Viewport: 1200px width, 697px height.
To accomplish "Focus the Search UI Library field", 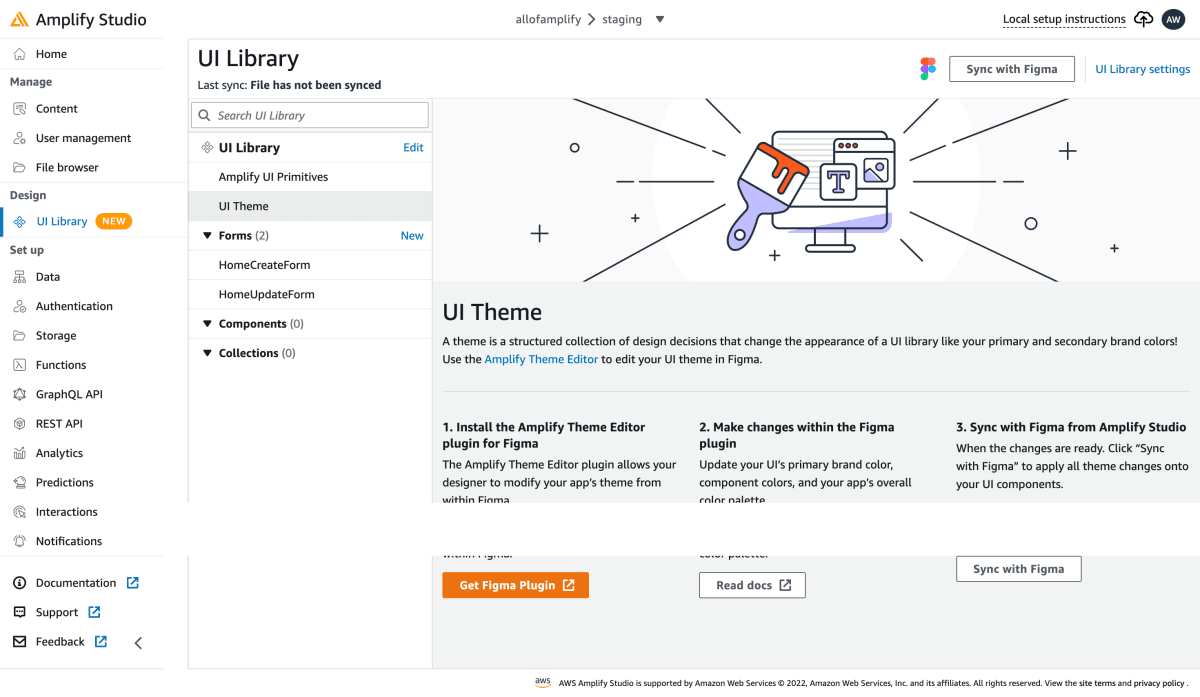I will 310,115.
